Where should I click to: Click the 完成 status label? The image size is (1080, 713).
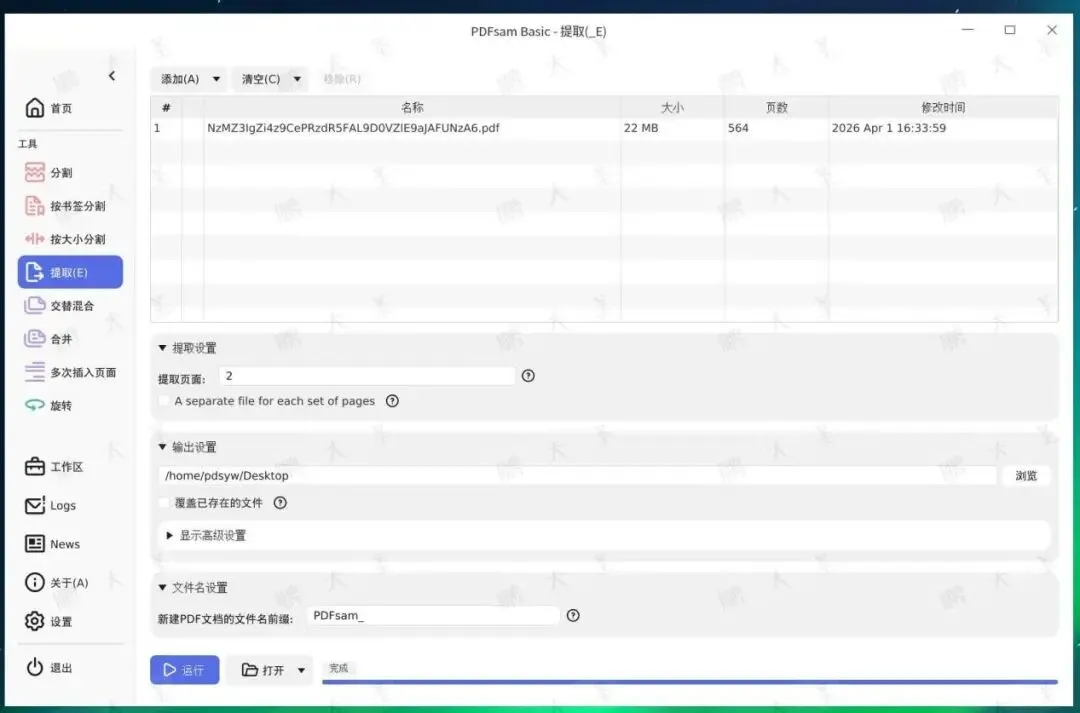pyautogui.click(x=338, y=668)
